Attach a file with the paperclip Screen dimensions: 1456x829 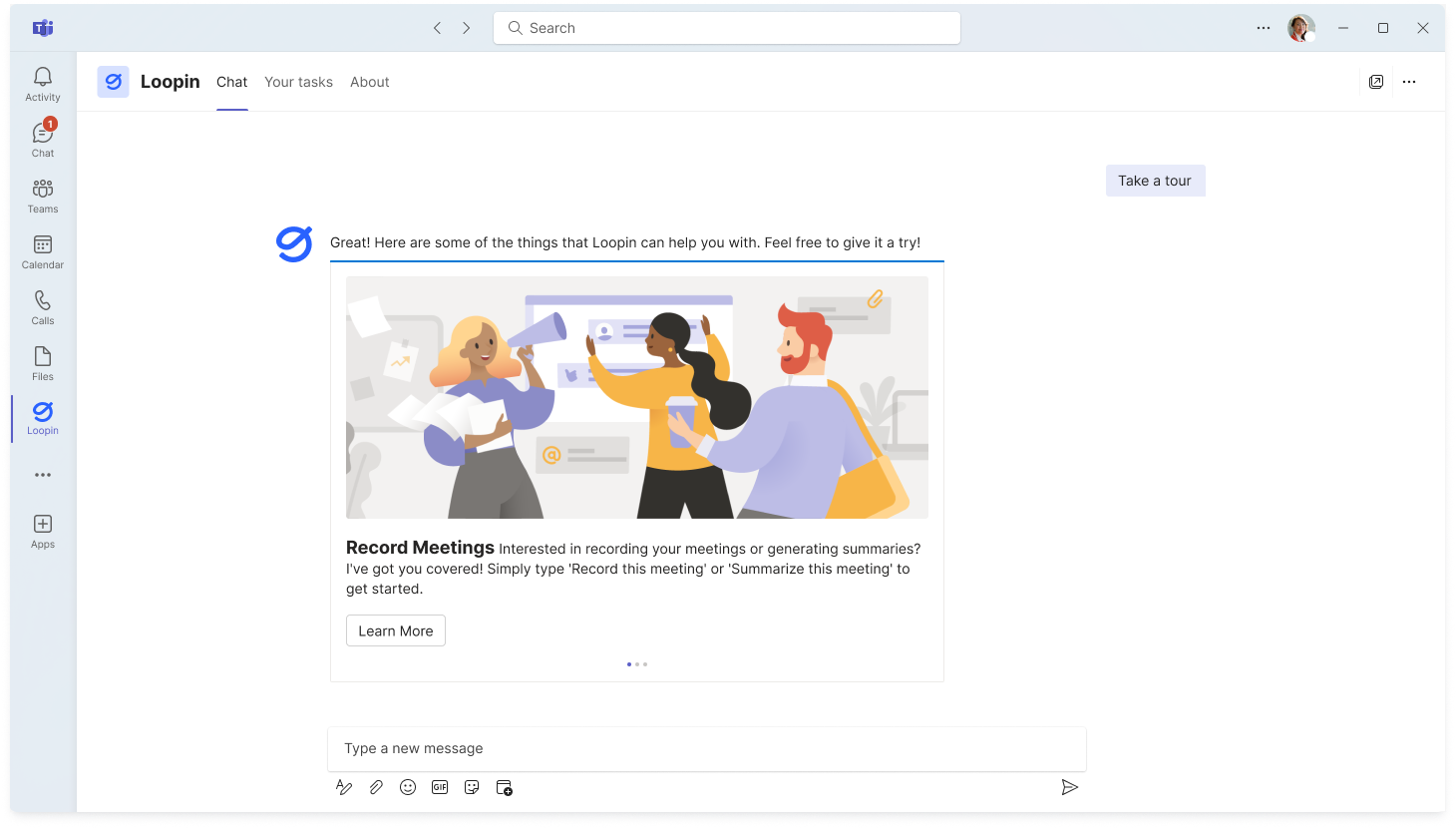coord(376,787)
